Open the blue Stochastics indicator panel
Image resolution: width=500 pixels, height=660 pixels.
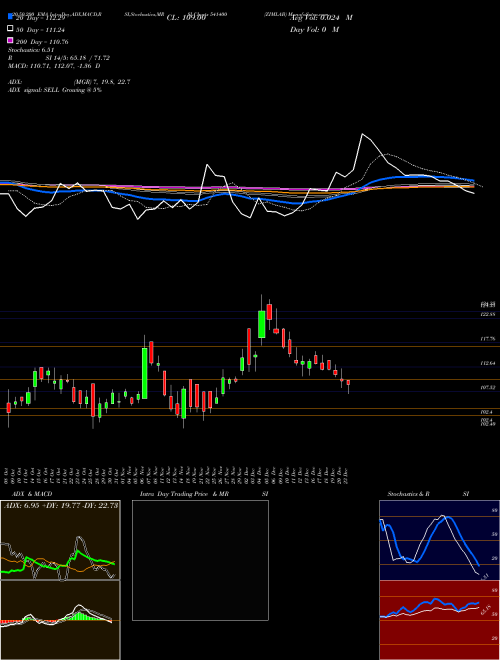(439, 540)
